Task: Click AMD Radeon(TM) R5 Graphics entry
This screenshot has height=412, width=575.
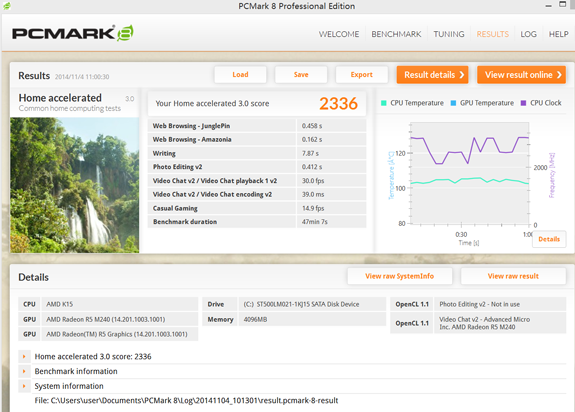Action: click(120, 334)
